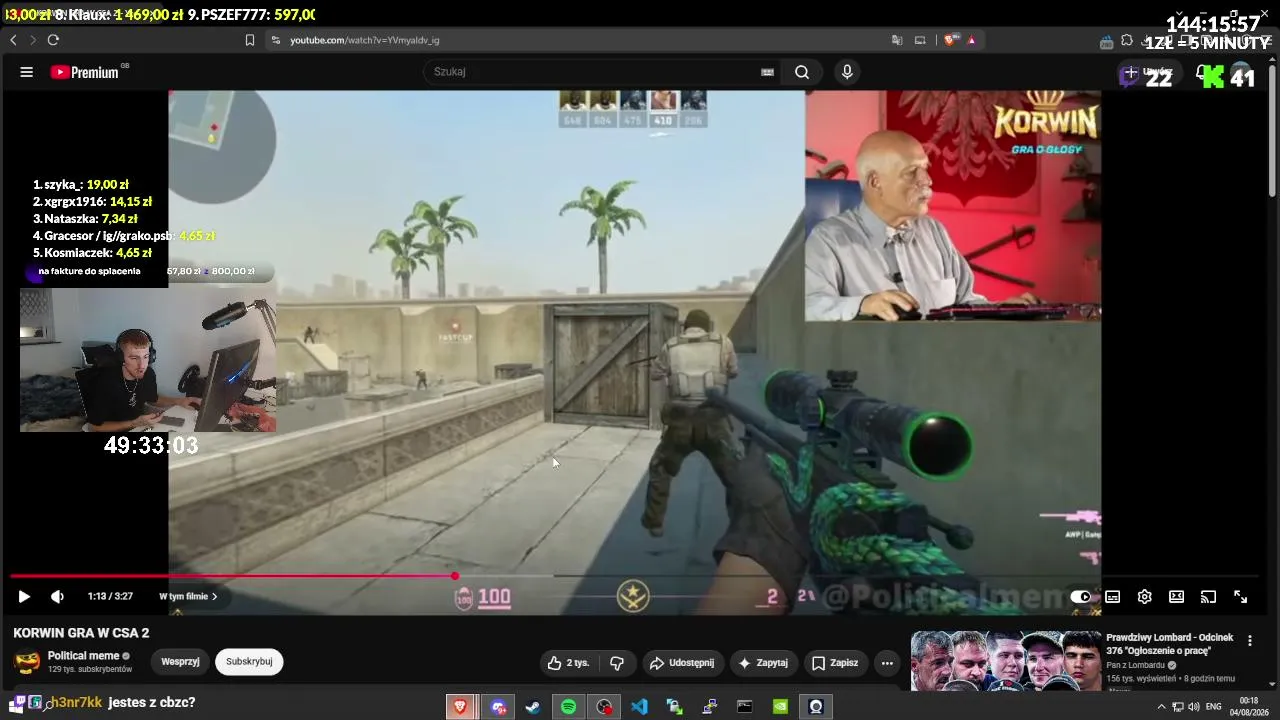Screen dimensions: 1280x720
Task: Open the Political meme channel avatar
Action: pos(27,662)
